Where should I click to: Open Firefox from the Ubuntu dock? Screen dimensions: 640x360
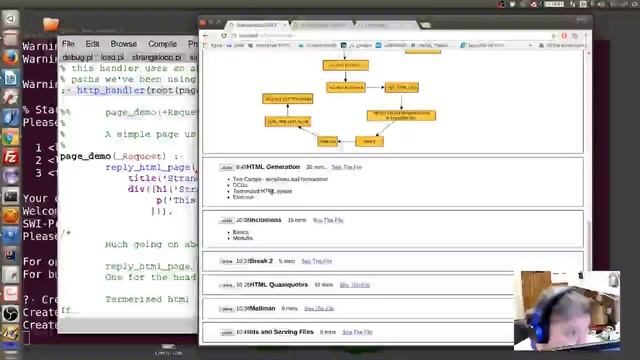coord(10,58)
